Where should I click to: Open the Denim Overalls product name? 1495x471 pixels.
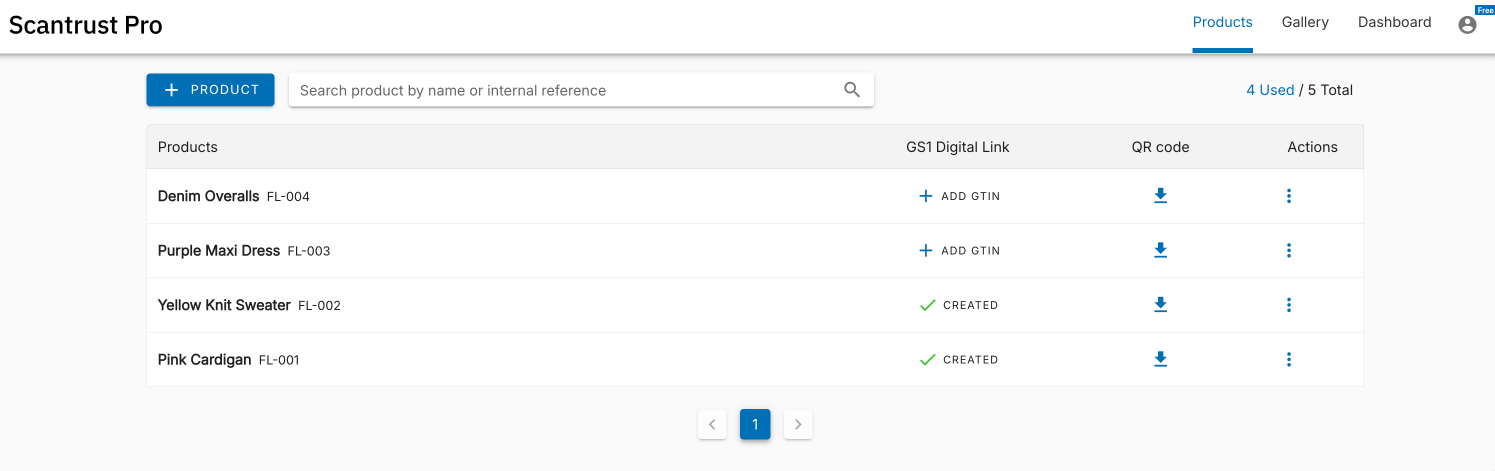pyautogui.click(x=208, y=196)
